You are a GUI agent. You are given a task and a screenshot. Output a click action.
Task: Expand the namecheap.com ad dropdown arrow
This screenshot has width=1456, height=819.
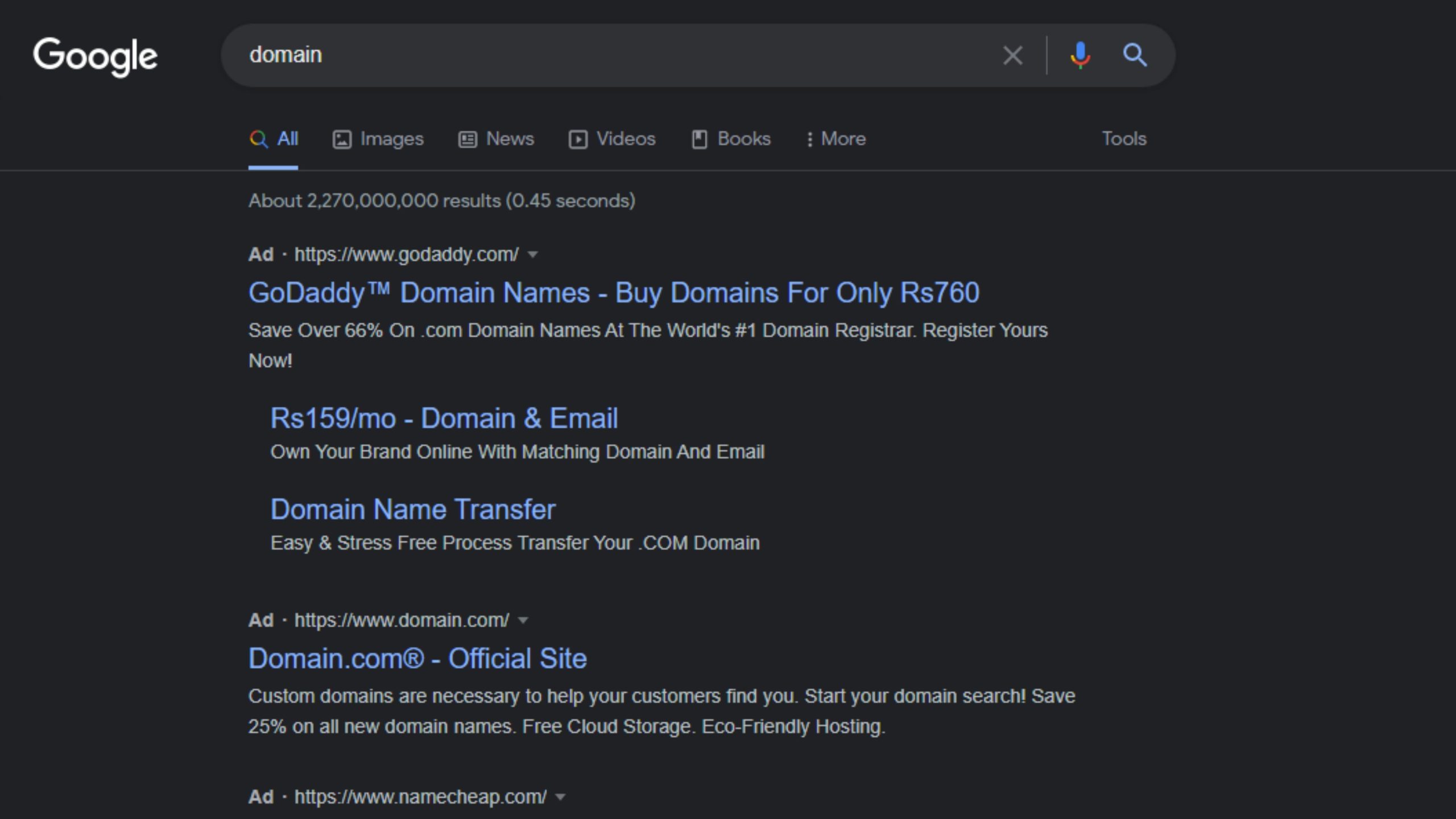pos(560,797)
